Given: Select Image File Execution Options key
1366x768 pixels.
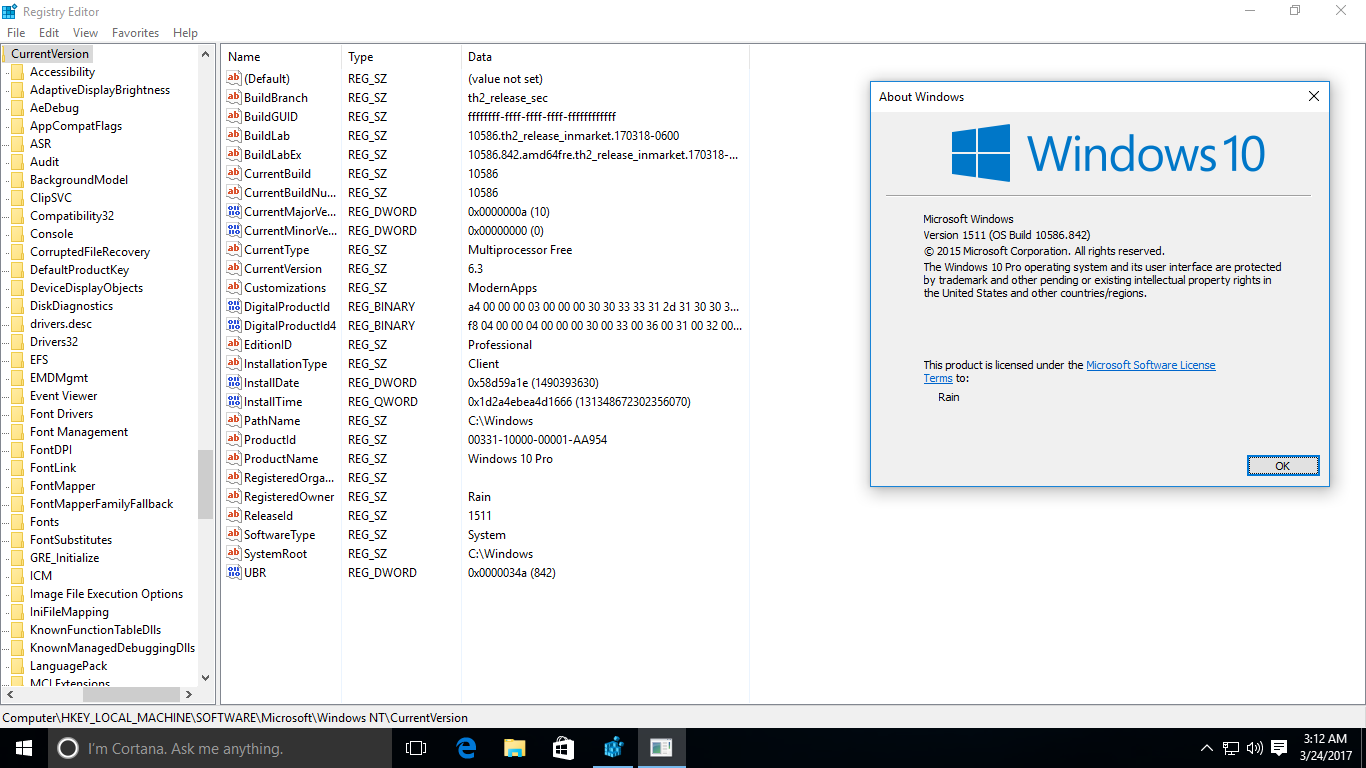Looking at the screenshot, I should (106, 594).
